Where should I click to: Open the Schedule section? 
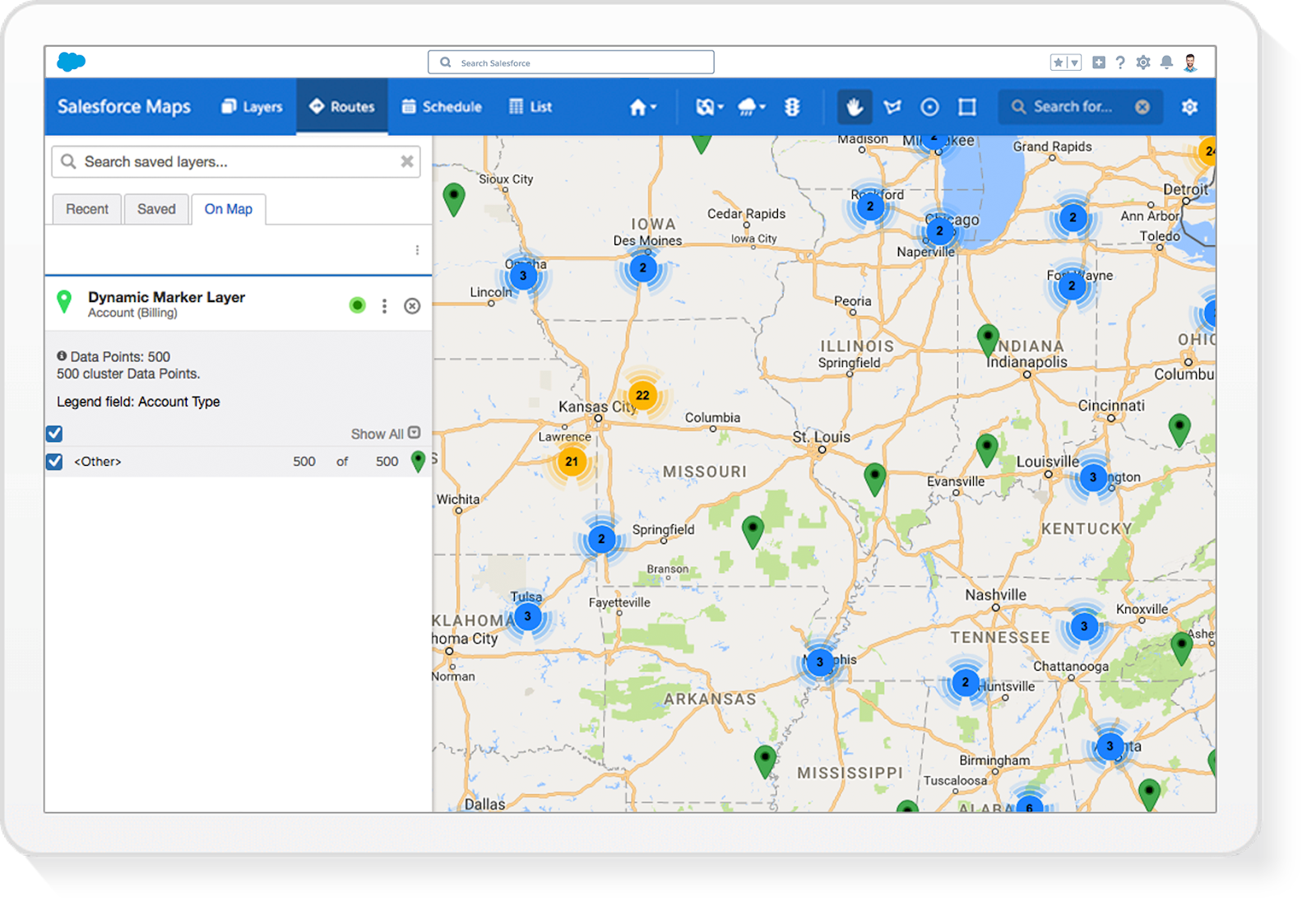pyautogui.click(x=441, y=107)
